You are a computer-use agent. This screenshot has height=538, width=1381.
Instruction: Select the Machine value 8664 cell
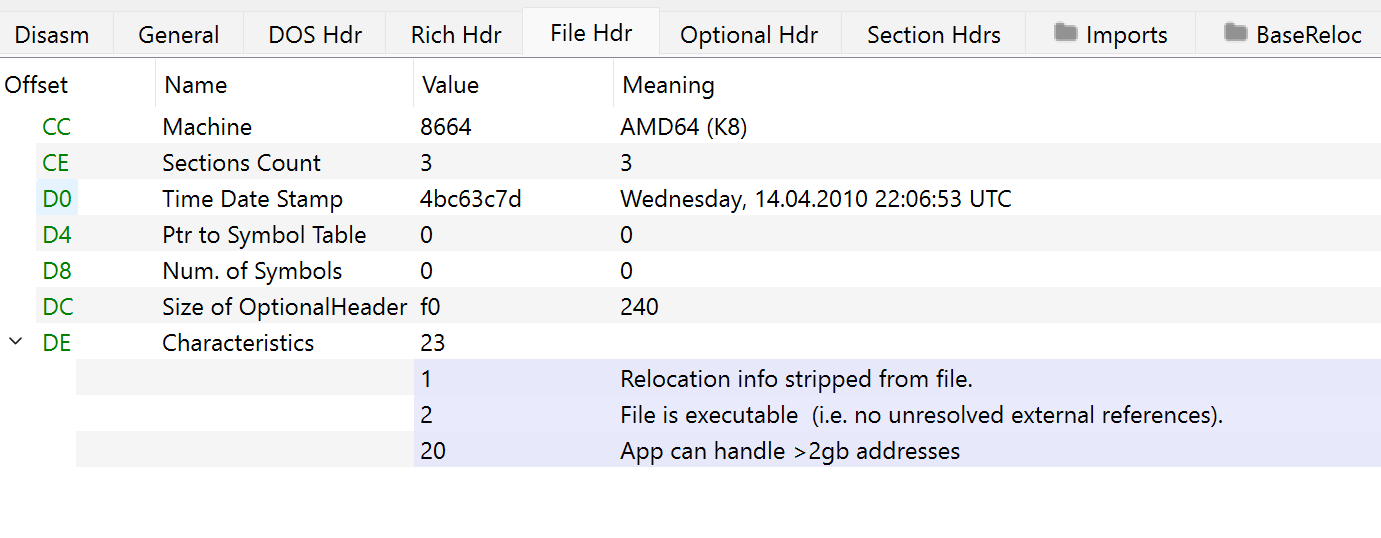(x=446, y=128)
